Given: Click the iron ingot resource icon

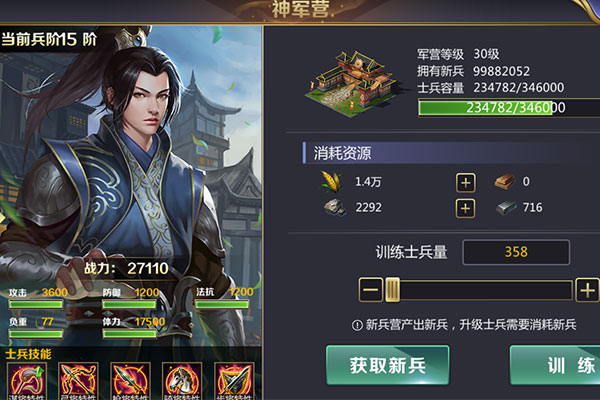Looking at the screenshot, I should click(506, 208).
